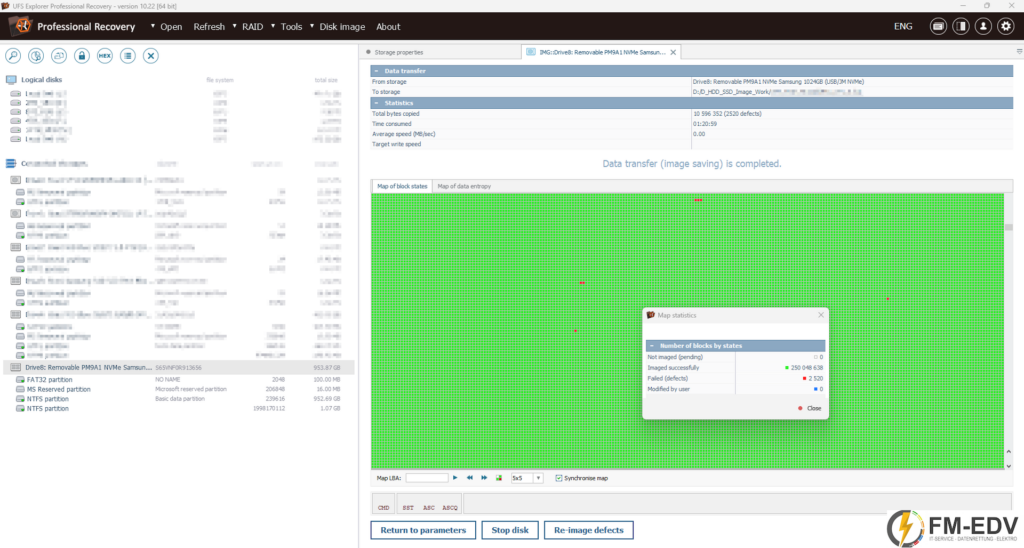Viewport: 1024px width, 548px height.
Task: Click the user account icon in header
Action: click(983, 26)
